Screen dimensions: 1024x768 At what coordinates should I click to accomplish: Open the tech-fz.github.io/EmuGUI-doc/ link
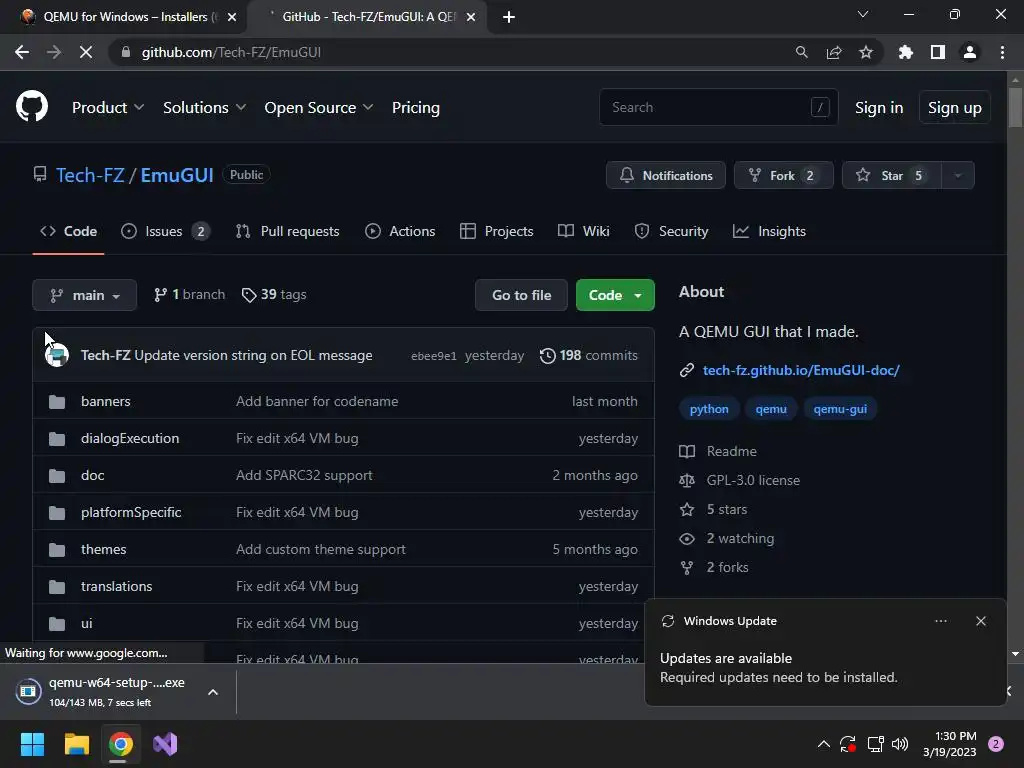click(801, 370)
